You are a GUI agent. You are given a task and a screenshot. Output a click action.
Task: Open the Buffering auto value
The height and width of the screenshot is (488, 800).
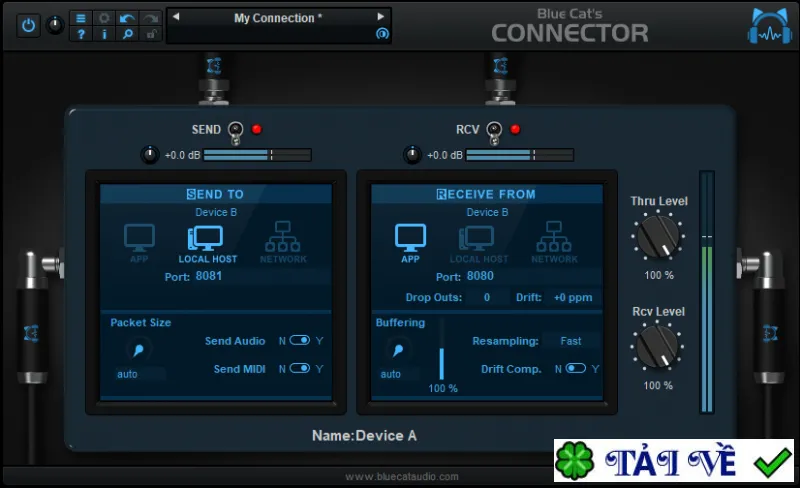pos(398,374)
